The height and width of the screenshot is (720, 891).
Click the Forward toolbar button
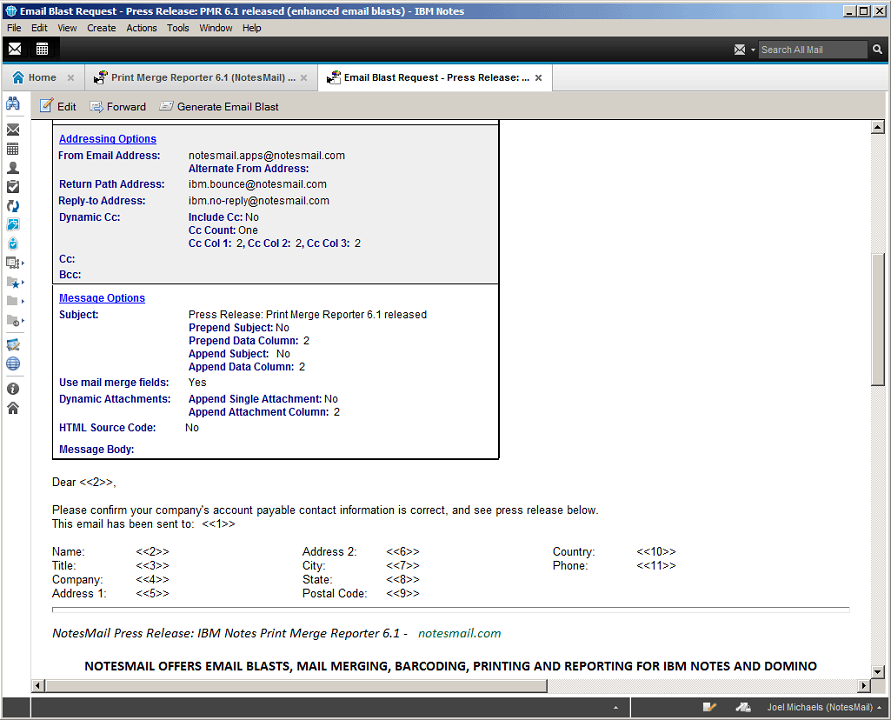point(118,106)
